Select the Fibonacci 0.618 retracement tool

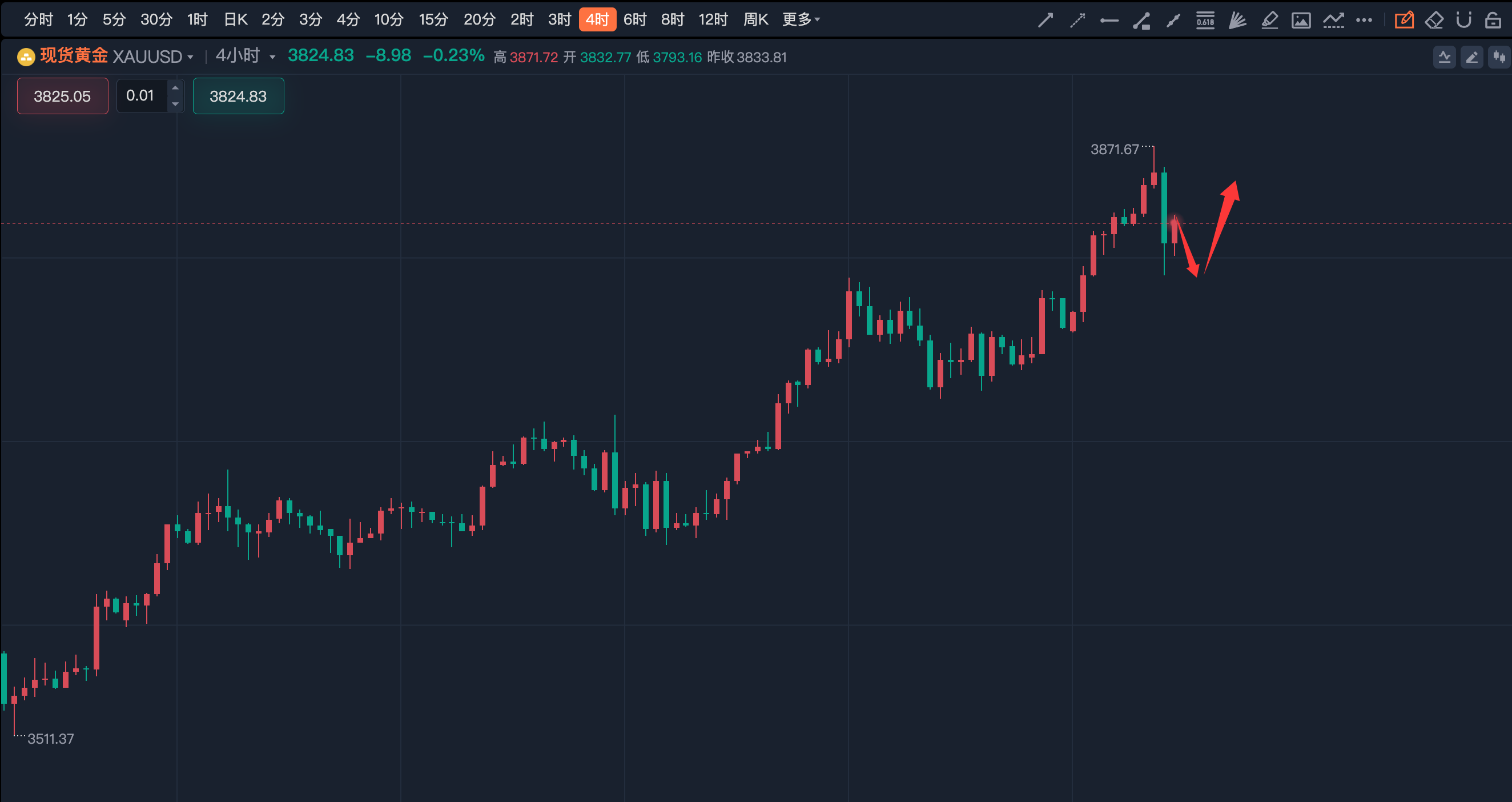[x=1205, y=20]
